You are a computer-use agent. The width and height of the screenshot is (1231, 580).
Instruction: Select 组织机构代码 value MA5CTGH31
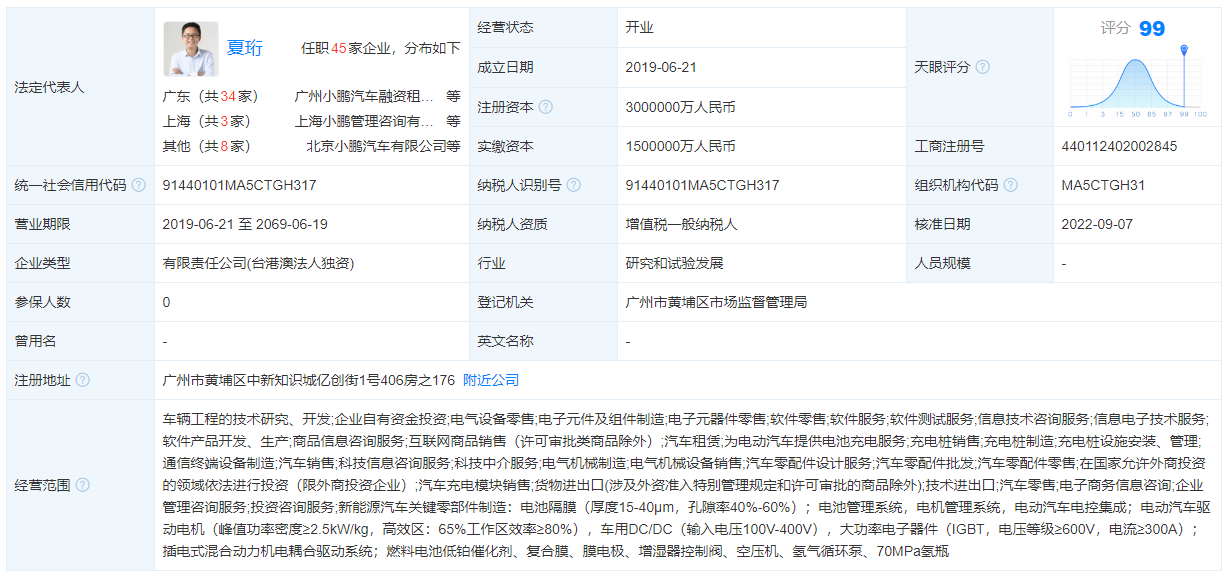[x=1103, y=185]
